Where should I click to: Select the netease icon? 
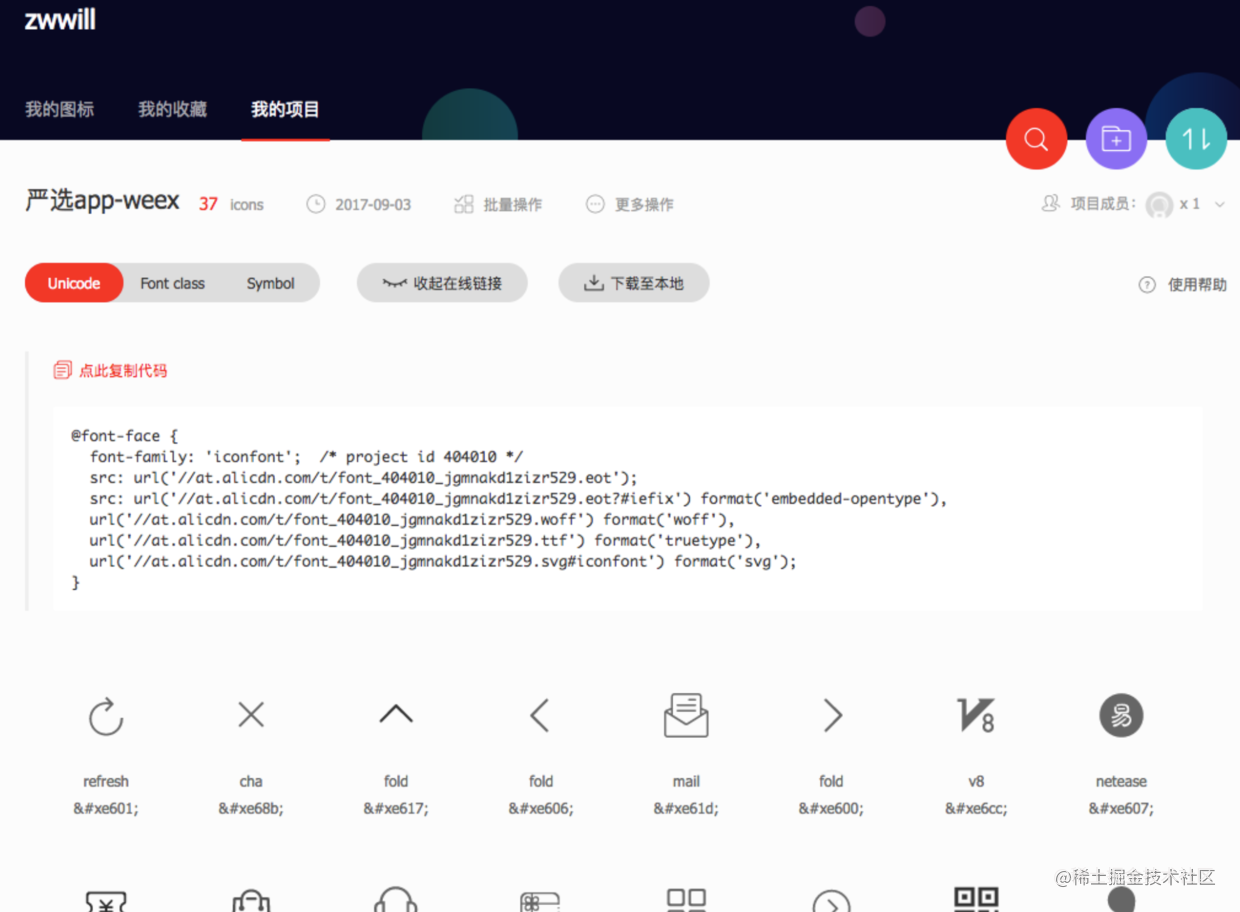(x=1121, y=715)
